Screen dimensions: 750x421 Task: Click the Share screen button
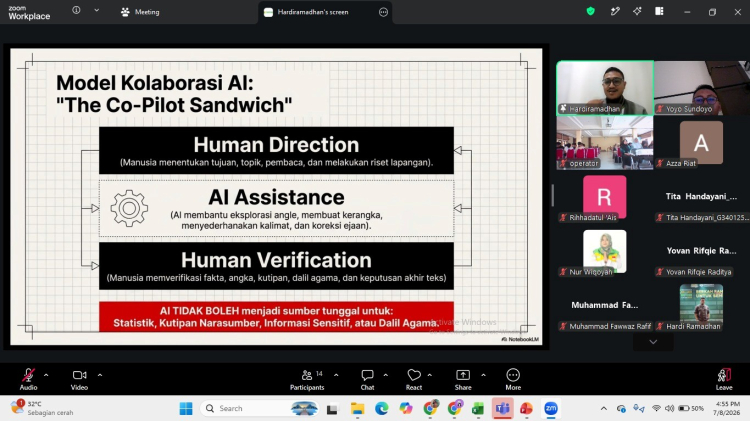coord(463,379)
